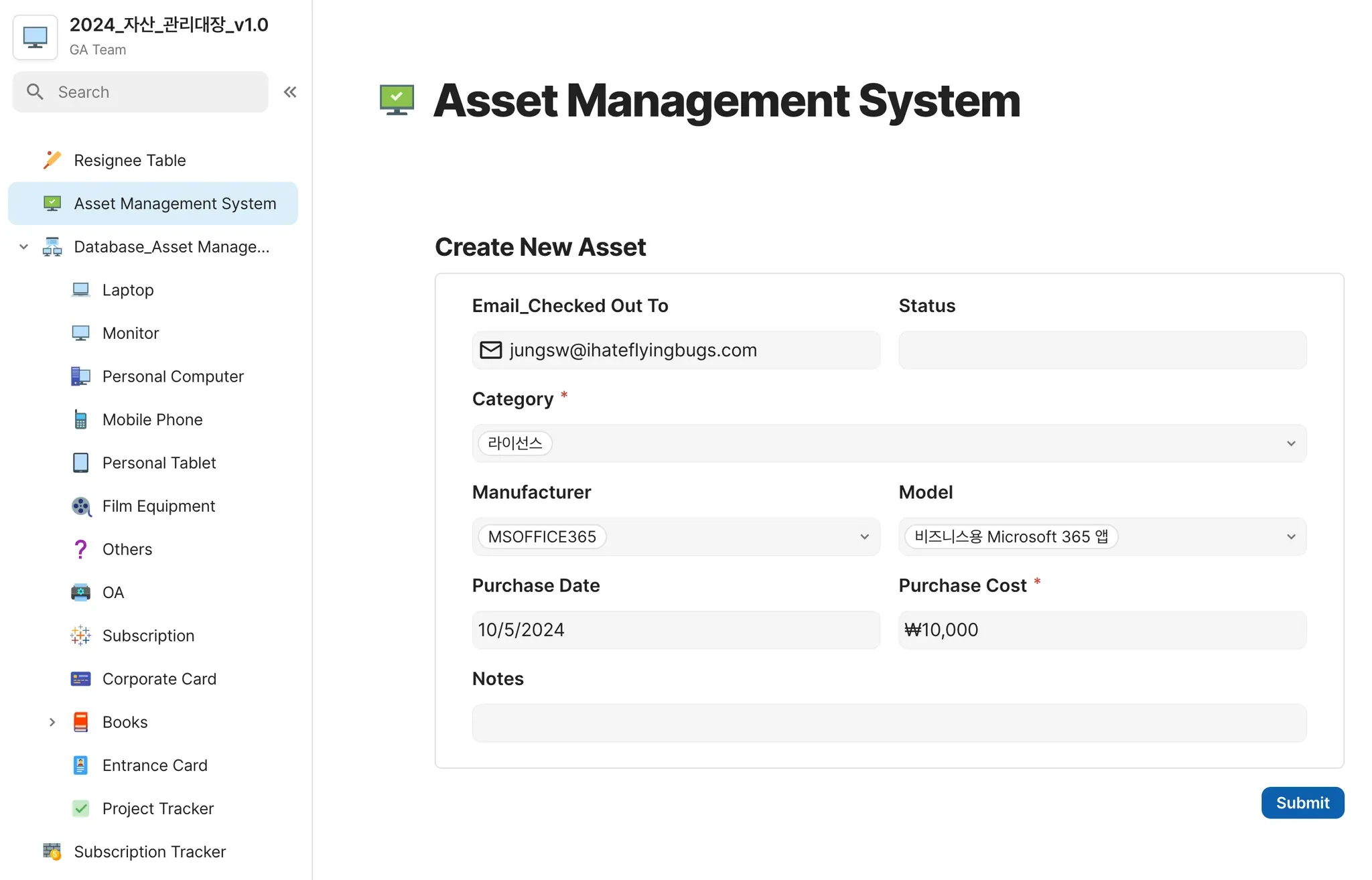Click the OA printer icon
Image resolution: width=1372 pixels, height=880 pixels.
(80, 593)
